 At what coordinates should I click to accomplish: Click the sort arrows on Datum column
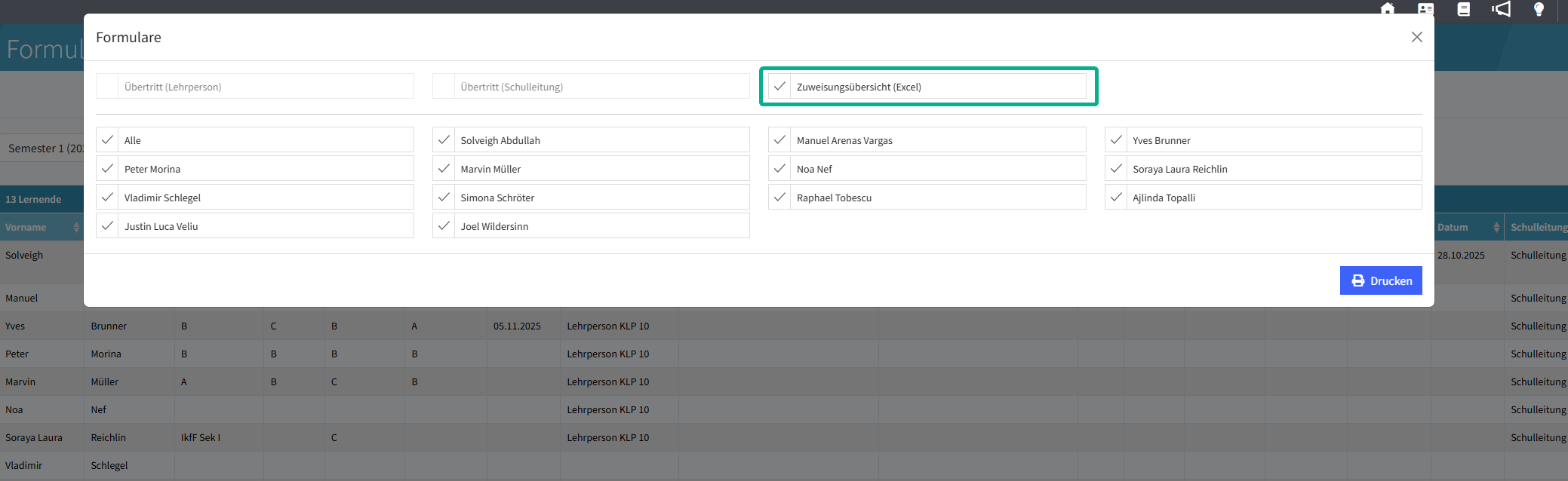point(1496,227)
